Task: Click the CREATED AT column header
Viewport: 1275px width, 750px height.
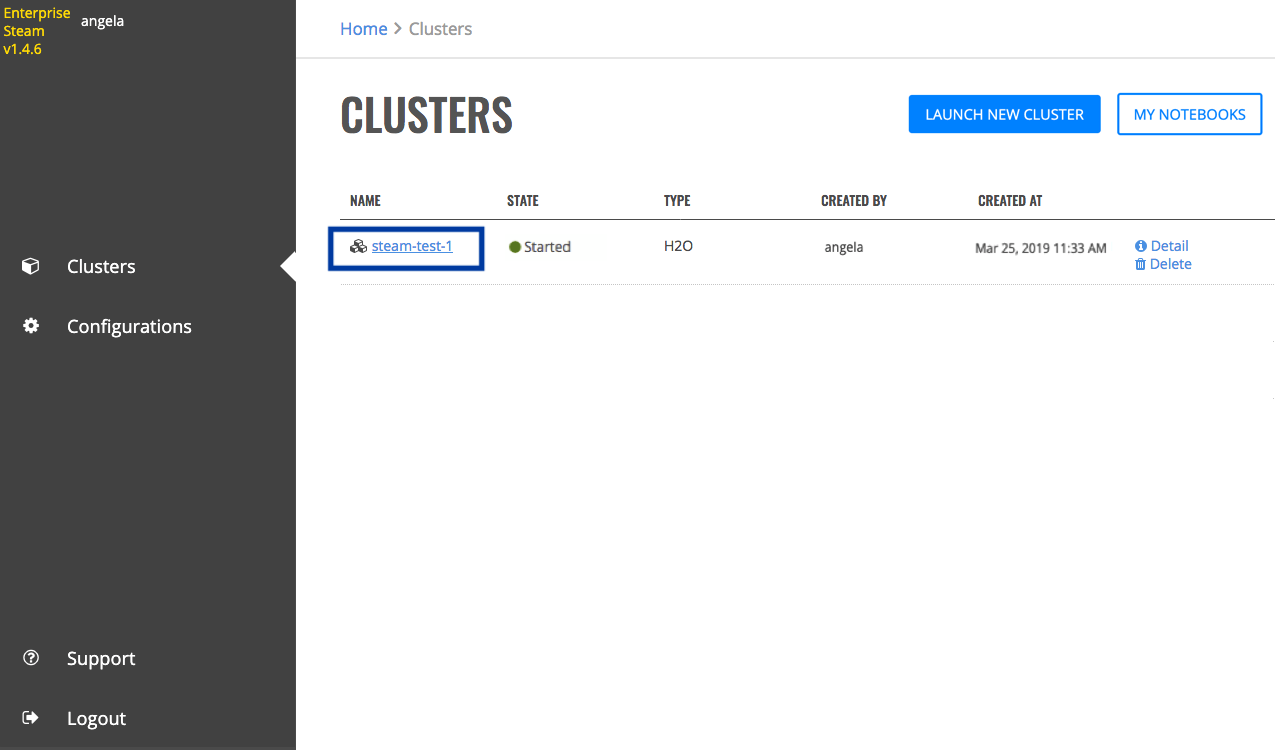Action: (x=1010, y=201)
